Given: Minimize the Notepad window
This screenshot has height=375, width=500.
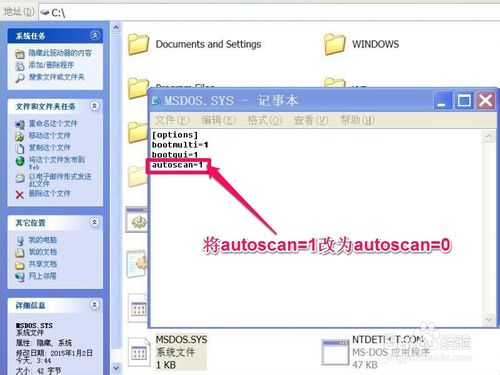Looking at the screenshot, I should (x=442, y=100).
